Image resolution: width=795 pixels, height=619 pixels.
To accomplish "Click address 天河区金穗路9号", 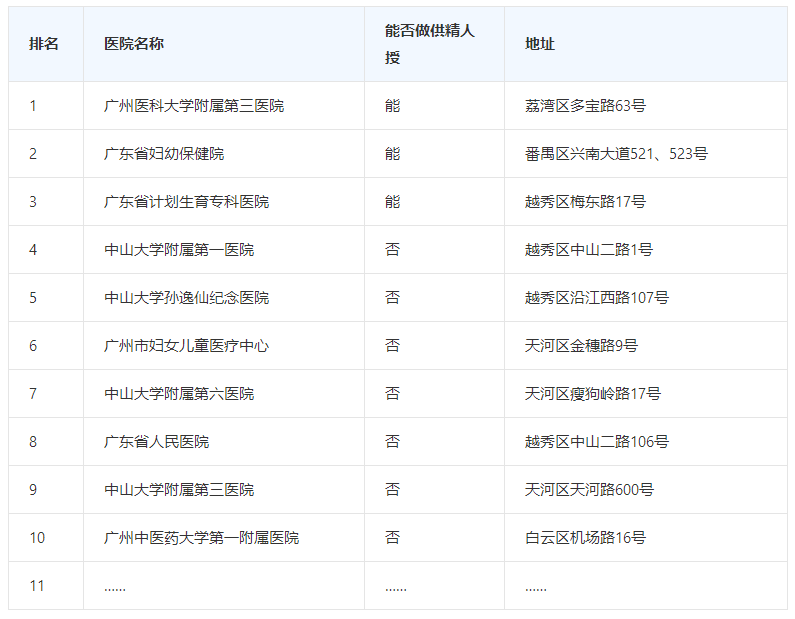I will tap(581, 346).
